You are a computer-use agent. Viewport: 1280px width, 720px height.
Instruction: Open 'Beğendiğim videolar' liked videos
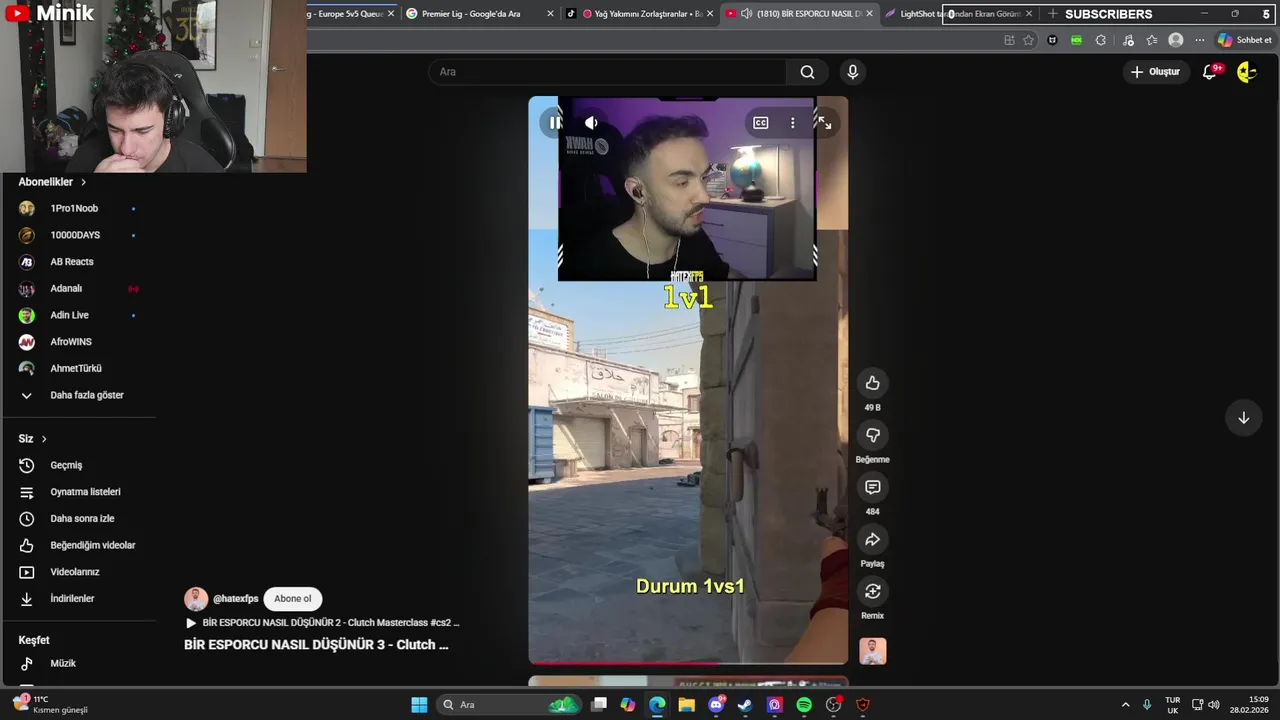(78, 545)
